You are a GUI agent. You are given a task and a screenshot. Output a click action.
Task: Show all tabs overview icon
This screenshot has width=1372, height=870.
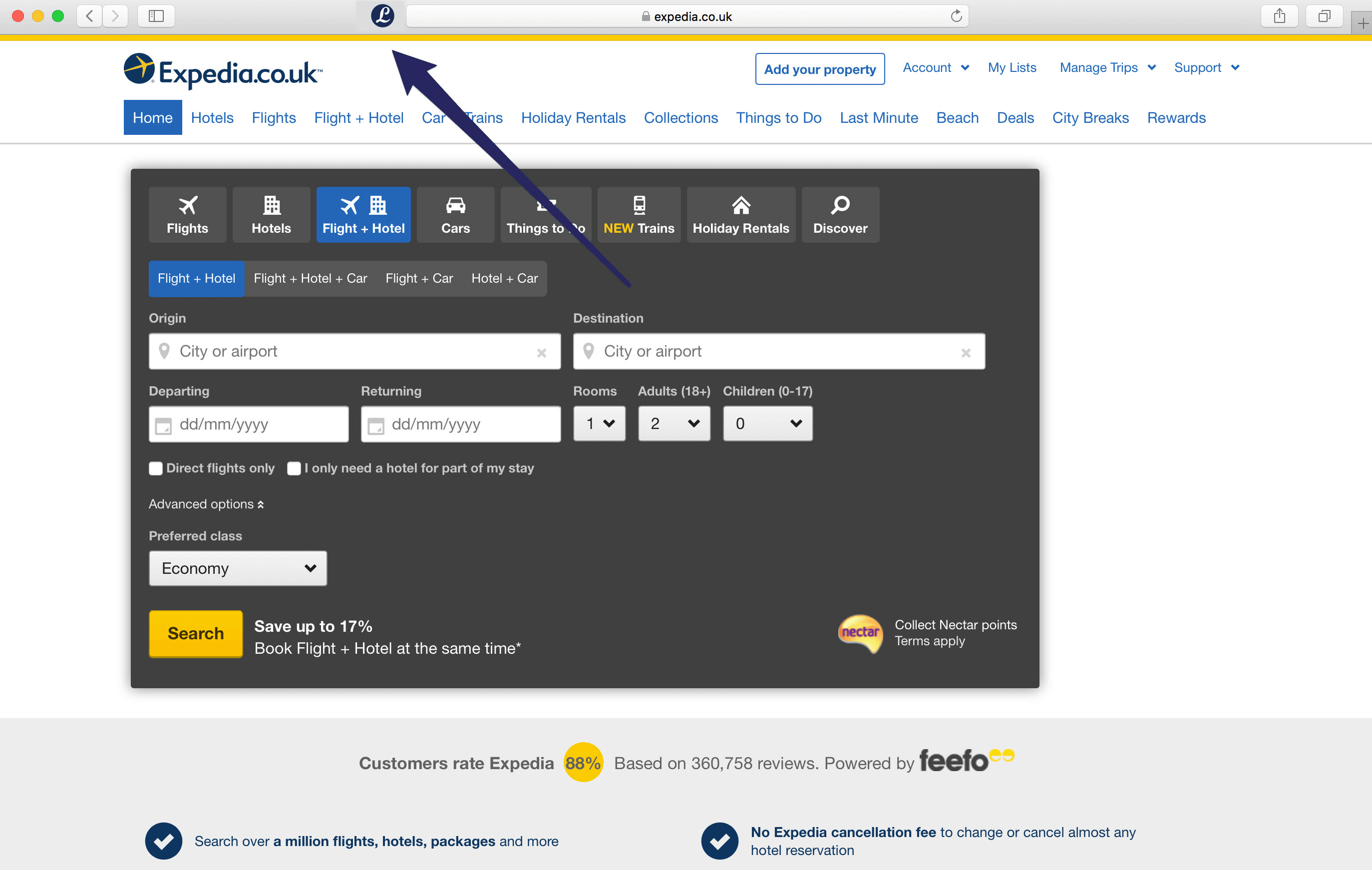pos(1324,16)
